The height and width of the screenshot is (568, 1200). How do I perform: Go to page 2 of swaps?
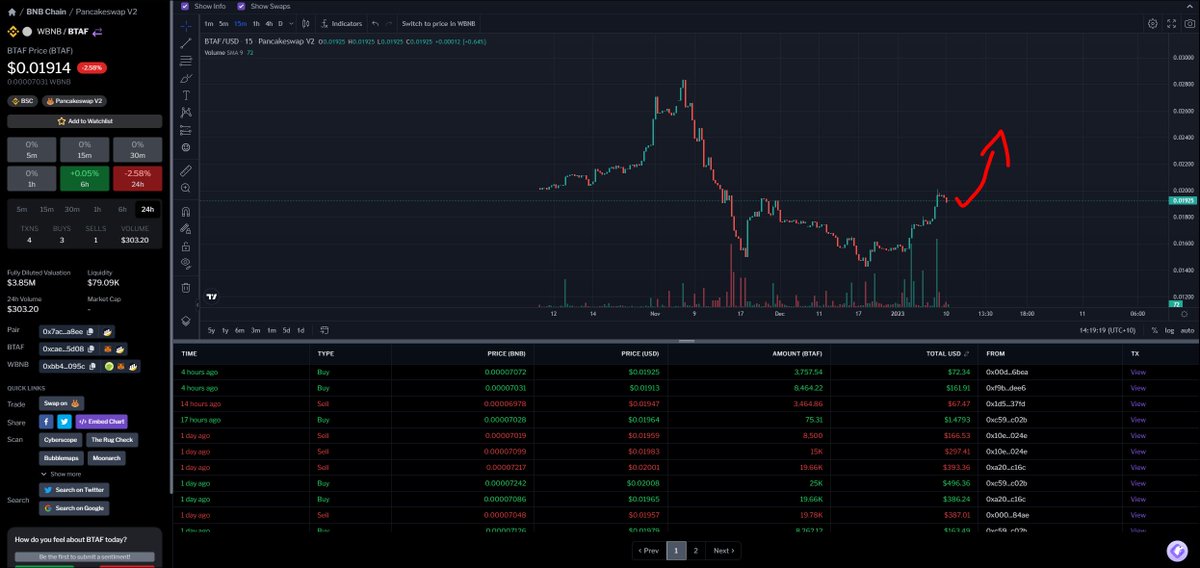[696, 550]
